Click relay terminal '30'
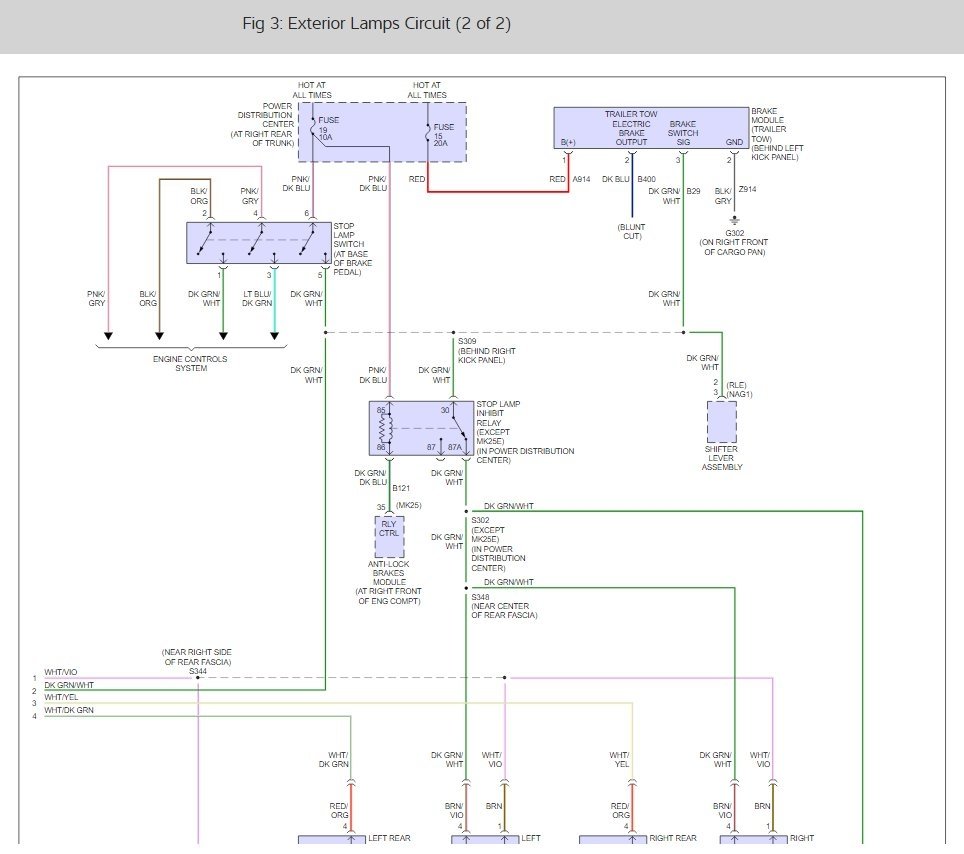Screen dimensions: 964x854 (x=444, y=410)
